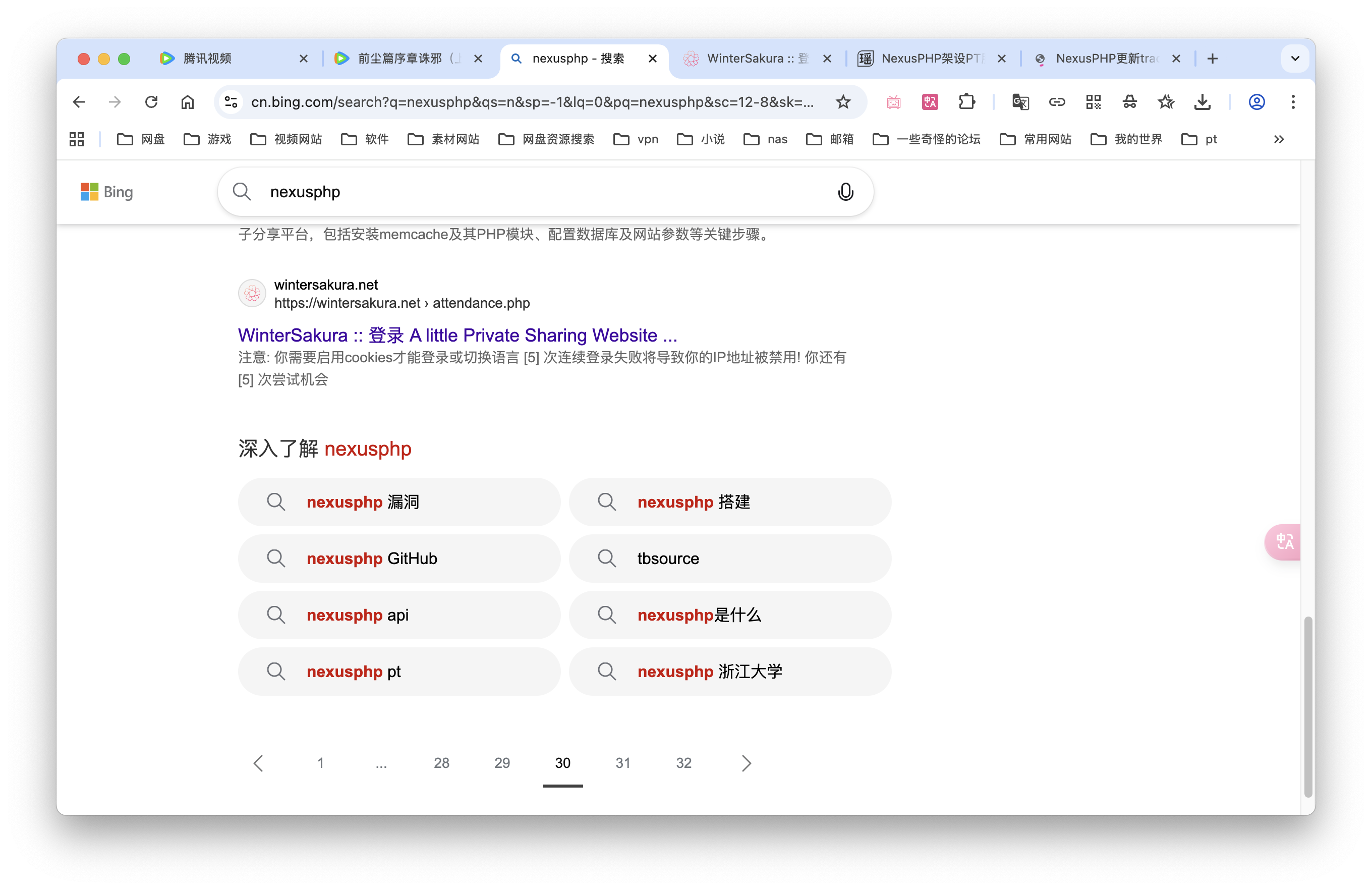Search related suggestion nexusphp GitHub
Screen dimensions: 1372x890
coord(399,558)
